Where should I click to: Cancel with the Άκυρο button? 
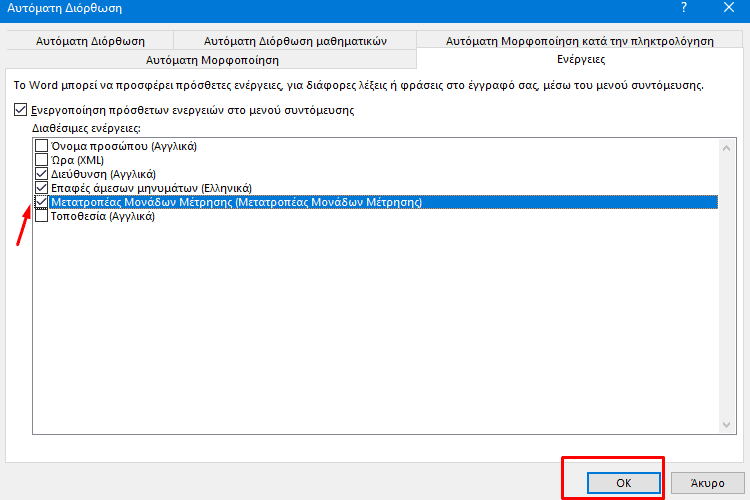(x=707, y=483)
